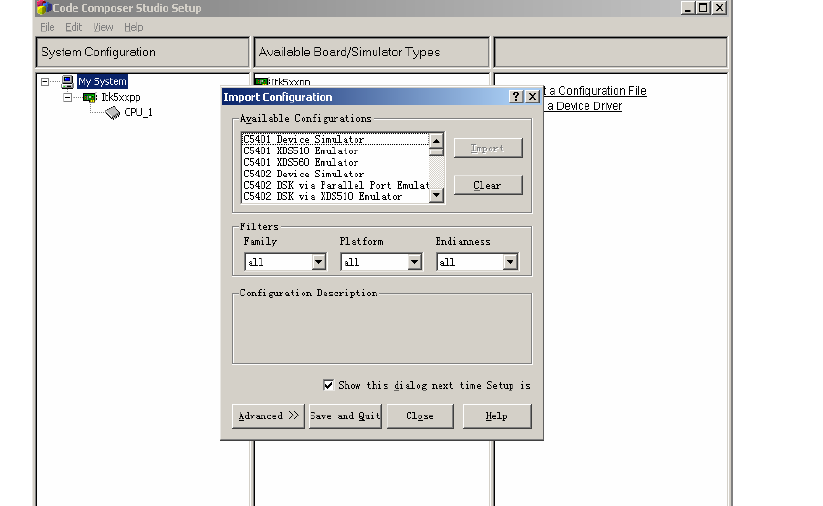Open the Family filter dropdown
The width and height of the screenshot is (823, 506).
tap(318, 262)
